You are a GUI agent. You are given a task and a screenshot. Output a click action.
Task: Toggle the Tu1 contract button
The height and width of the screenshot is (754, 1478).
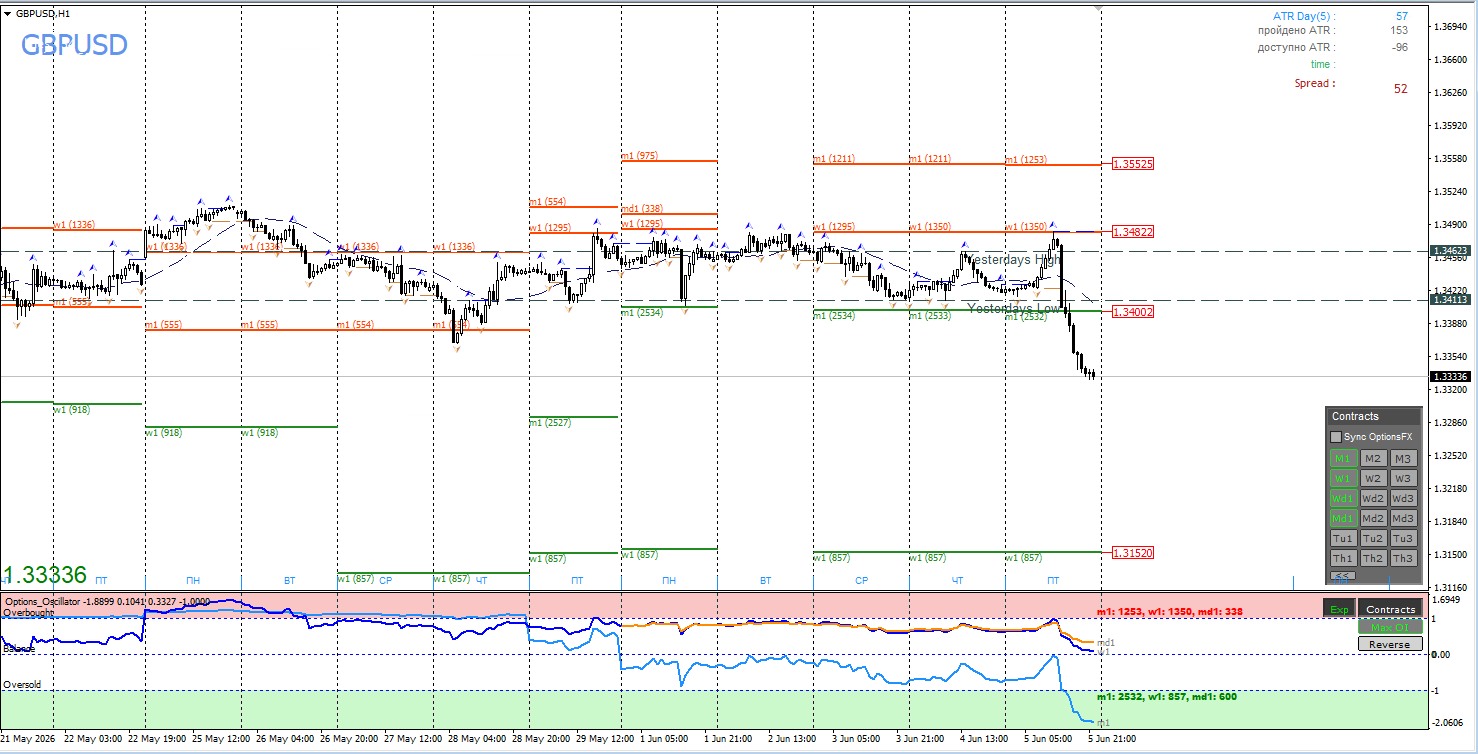tap(1343, 539)
